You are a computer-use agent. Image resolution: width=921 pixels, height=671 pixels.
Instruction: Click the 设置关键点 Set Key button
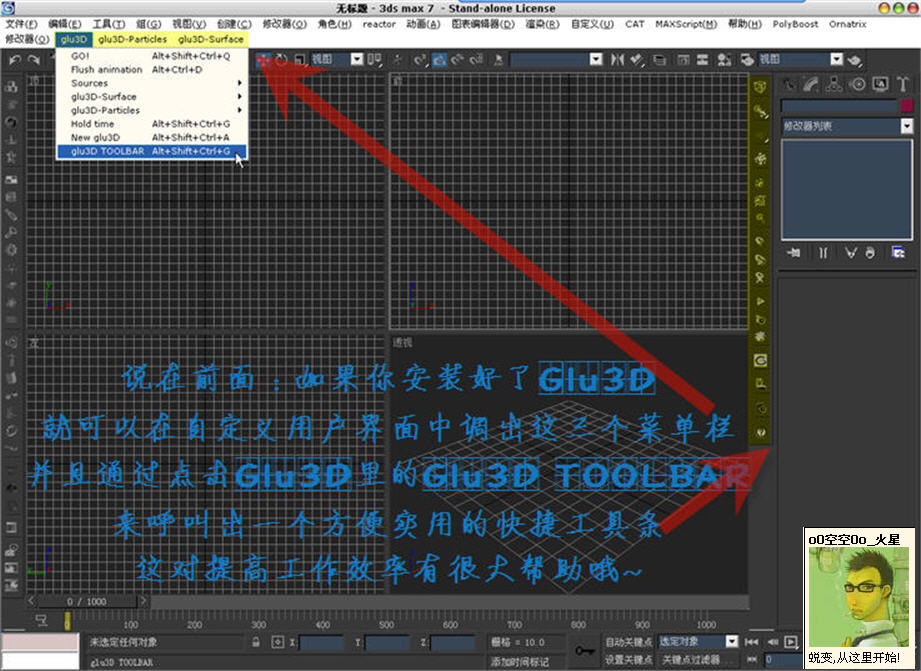click(x=628, y=659)
